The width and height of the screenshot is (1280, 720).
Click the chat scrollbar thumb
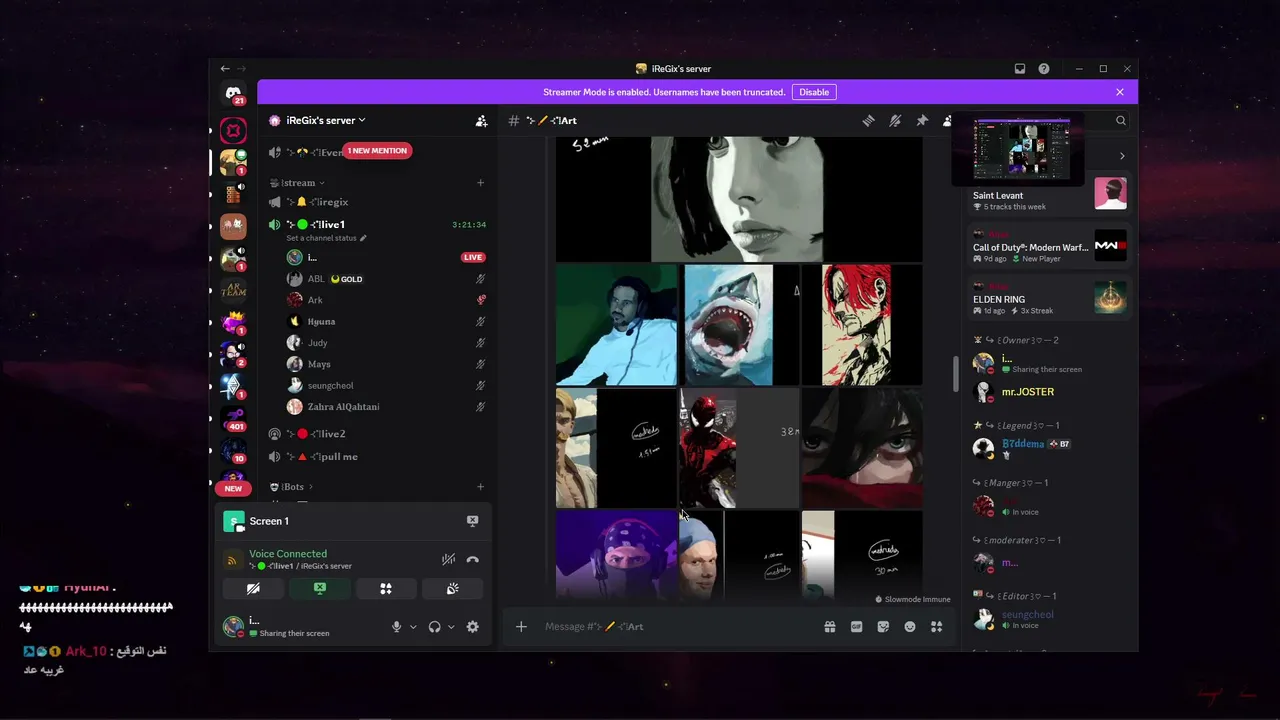tap(955, 373)
